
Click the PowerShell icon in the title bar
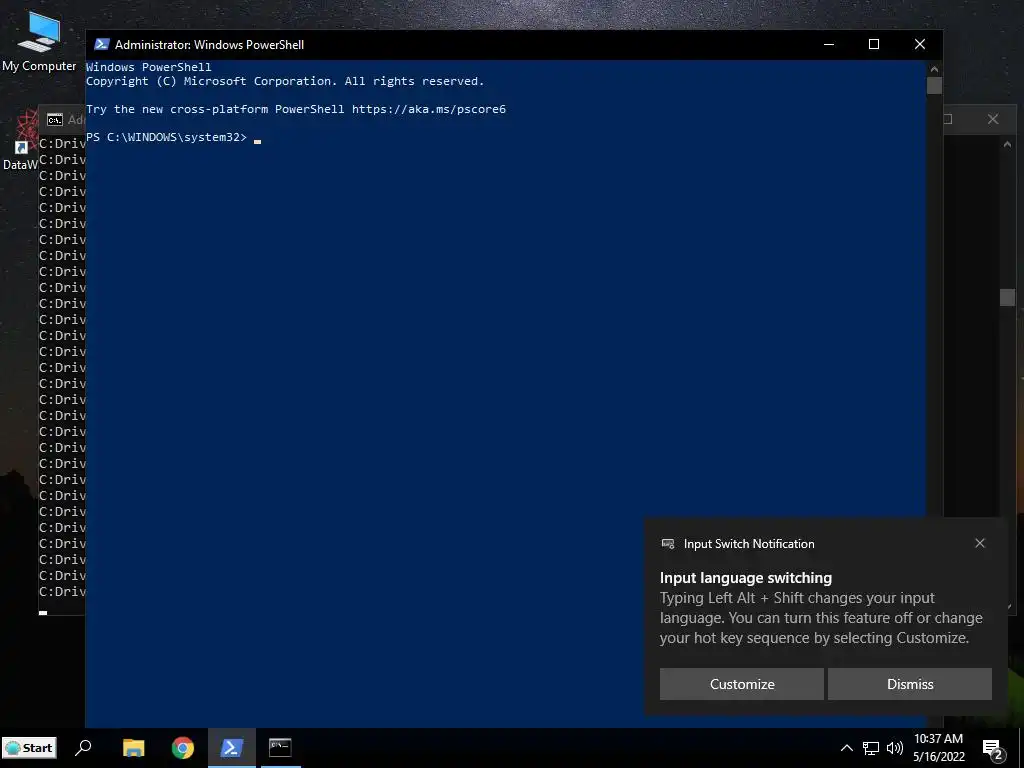click(101, 44)
